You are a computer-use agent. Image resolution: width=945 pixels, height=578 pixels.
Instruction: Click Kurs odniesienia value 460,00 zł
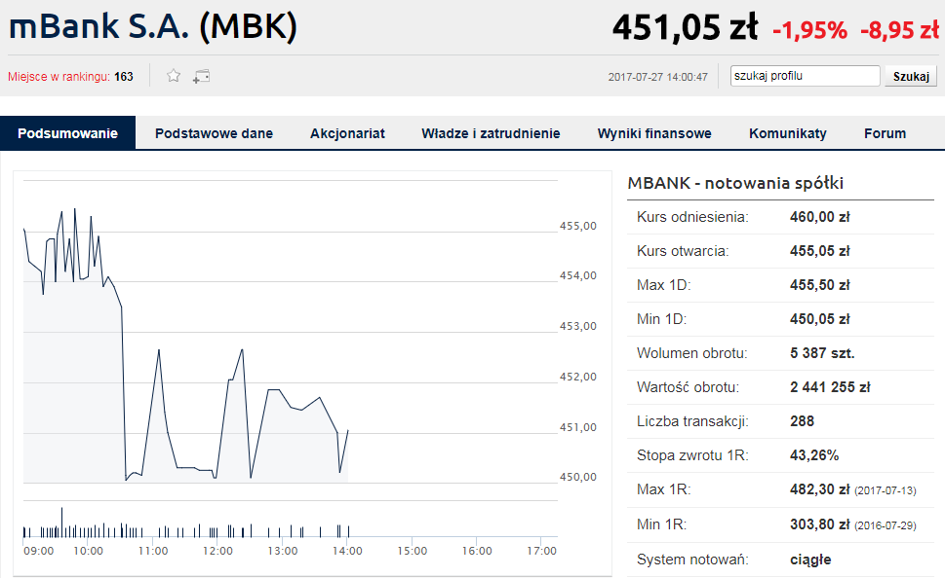pyautogui.click(x=820, y=217)
